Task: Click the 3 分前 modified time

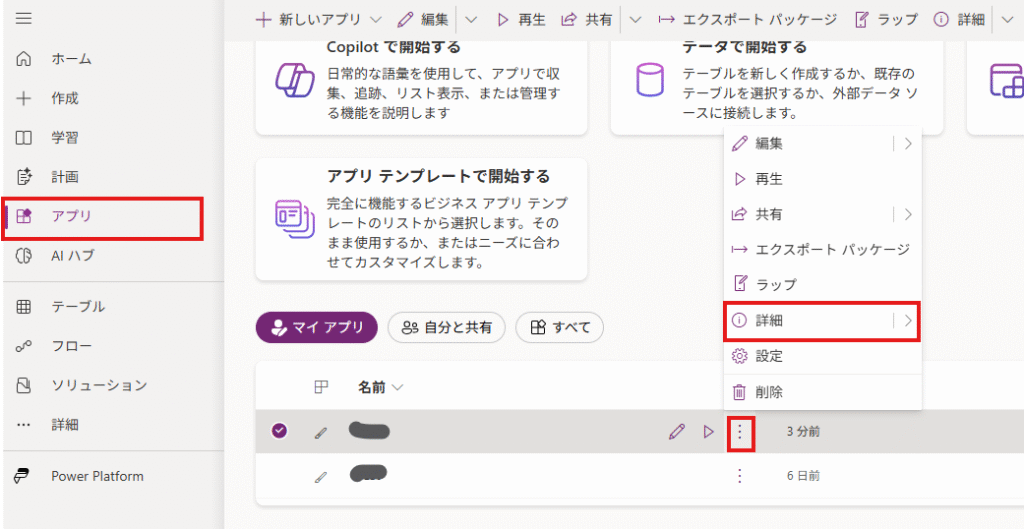Action: (x=803, y=431)
